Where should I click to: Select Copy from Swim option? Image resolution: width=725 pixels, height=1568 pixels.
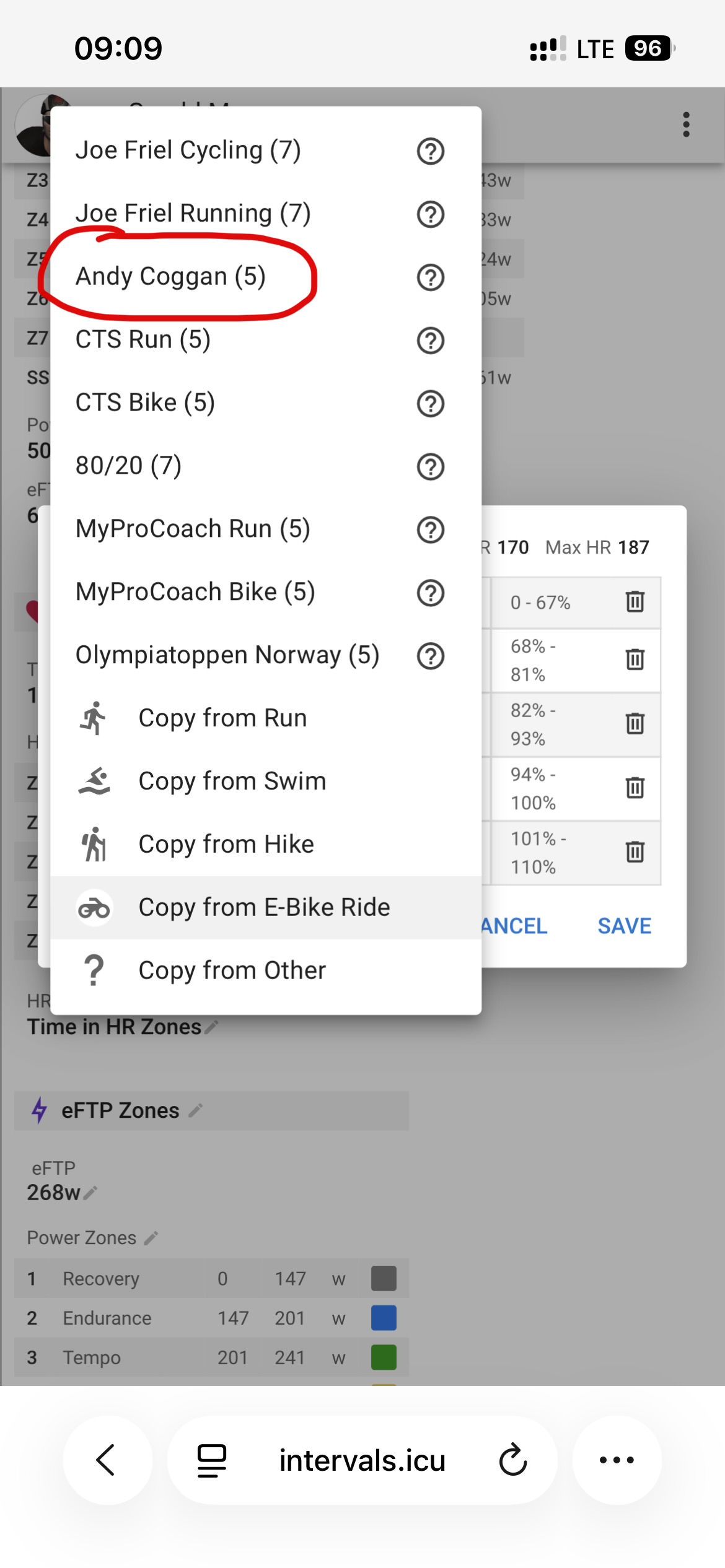232,782
